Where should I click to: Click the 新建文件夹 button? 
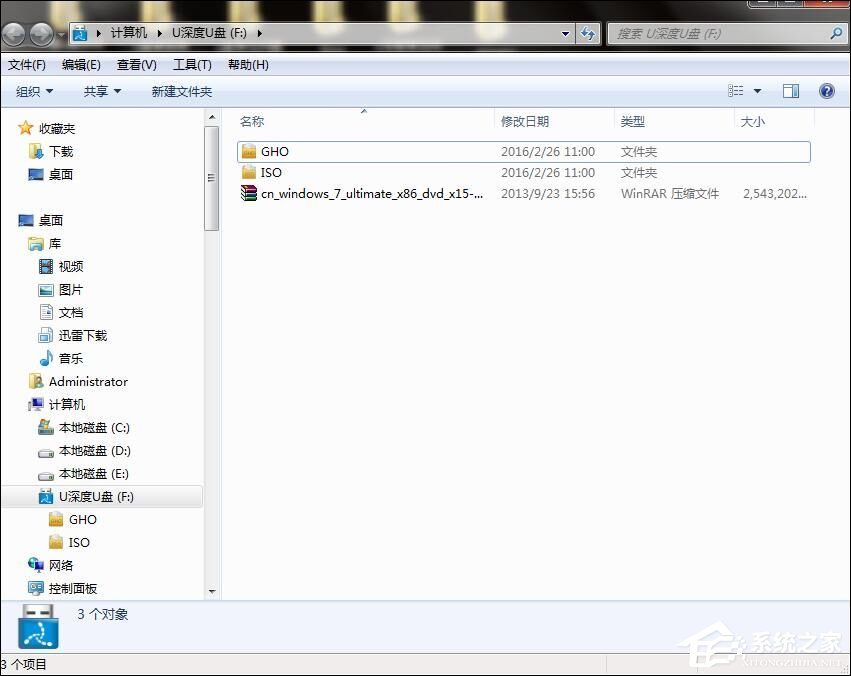(x=182, y=90)
